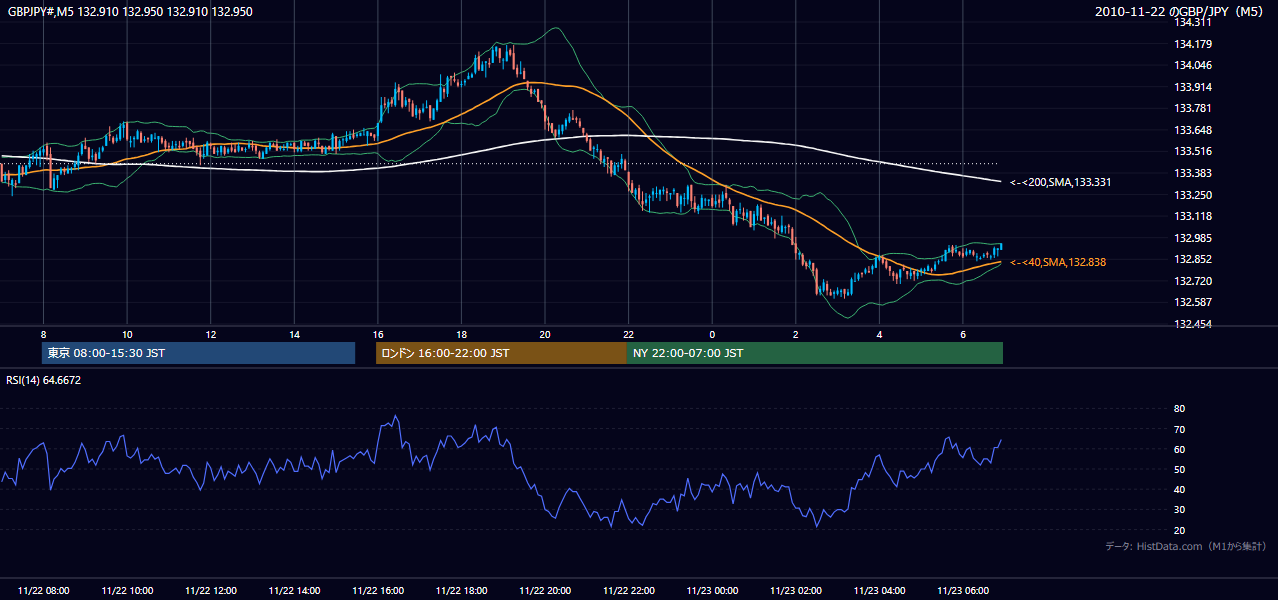Click the London 16:00-22:00 JST session bar
Image resolution: width=1278 pixels, height=600 pixels.
(501, 353)
